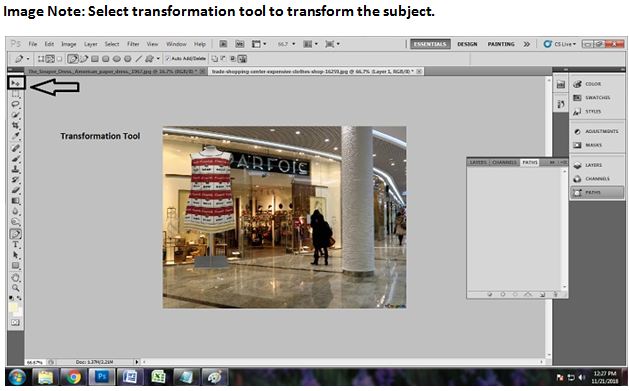Image resolution: width=629 pixels, height=391 pixels.
Task: Select the Eyedropper tool
Action: click(x=15, y=136)
